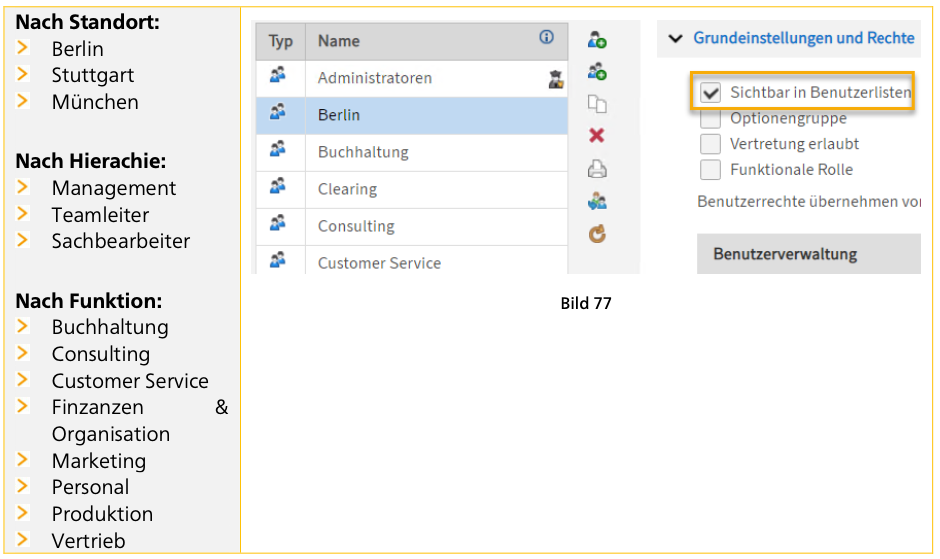Click the add user icon in toolbar
Viewport: 940px width, 559px height.
(x=596, y=40)
